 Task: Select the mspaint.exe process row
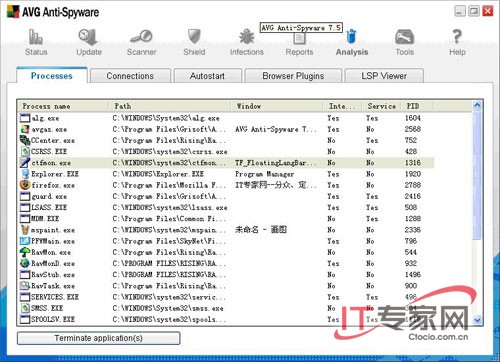tap(226, 230)
